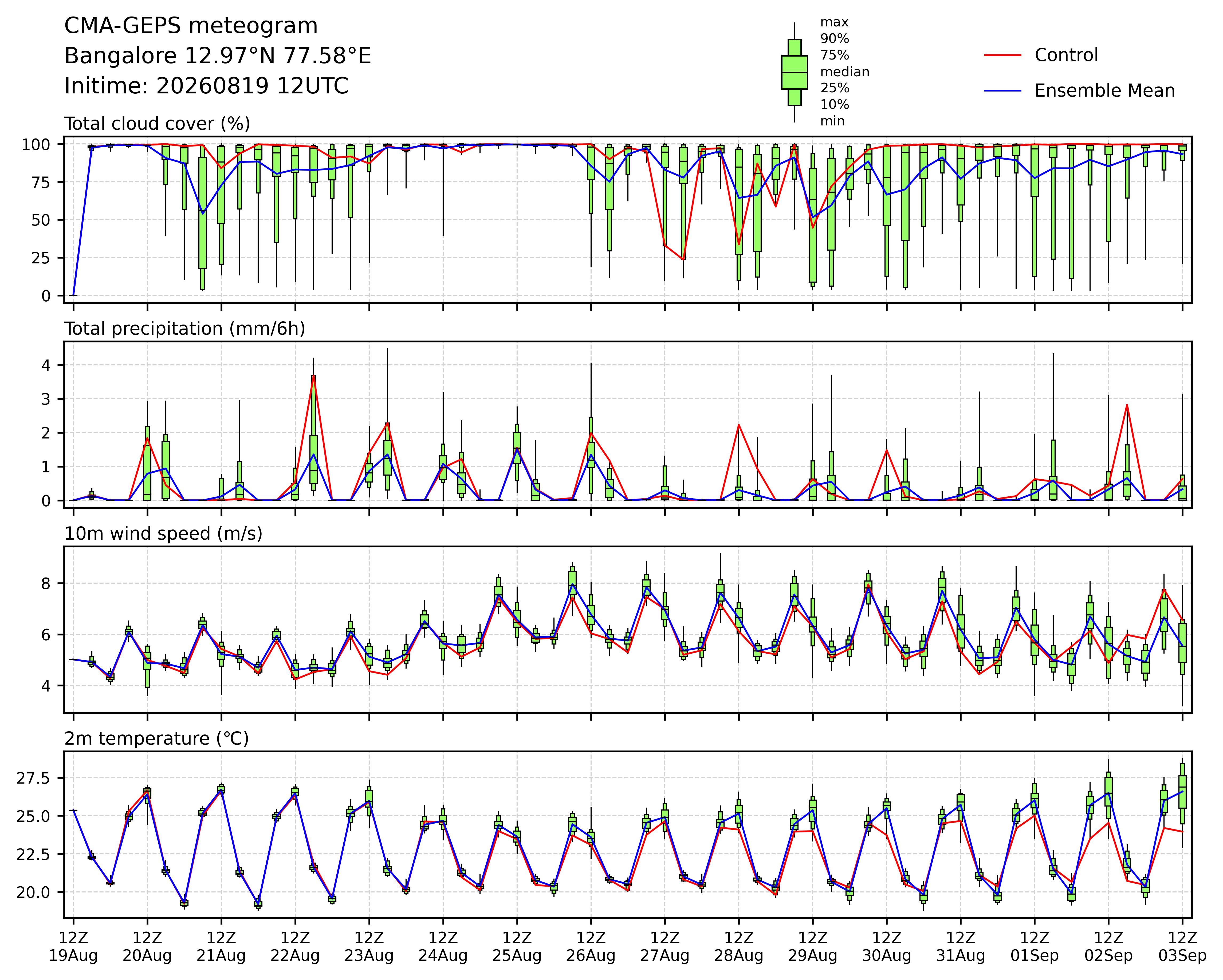
Task: Click the Bangalore coordinates heading
Action: coord(218,56)
